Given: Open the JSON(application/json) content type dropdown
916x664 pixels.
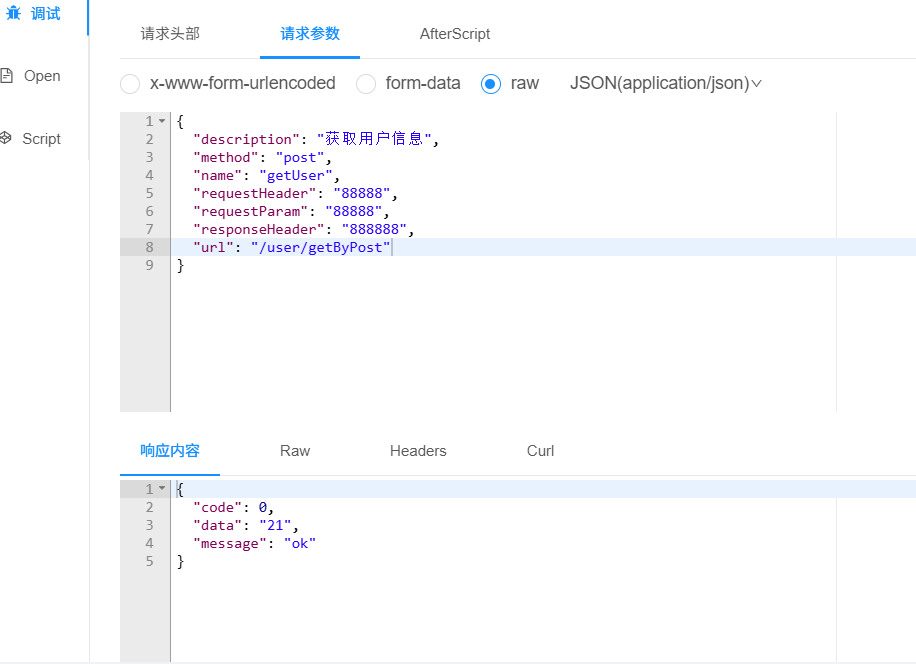Looking at the screenshot, I should 665,83.
